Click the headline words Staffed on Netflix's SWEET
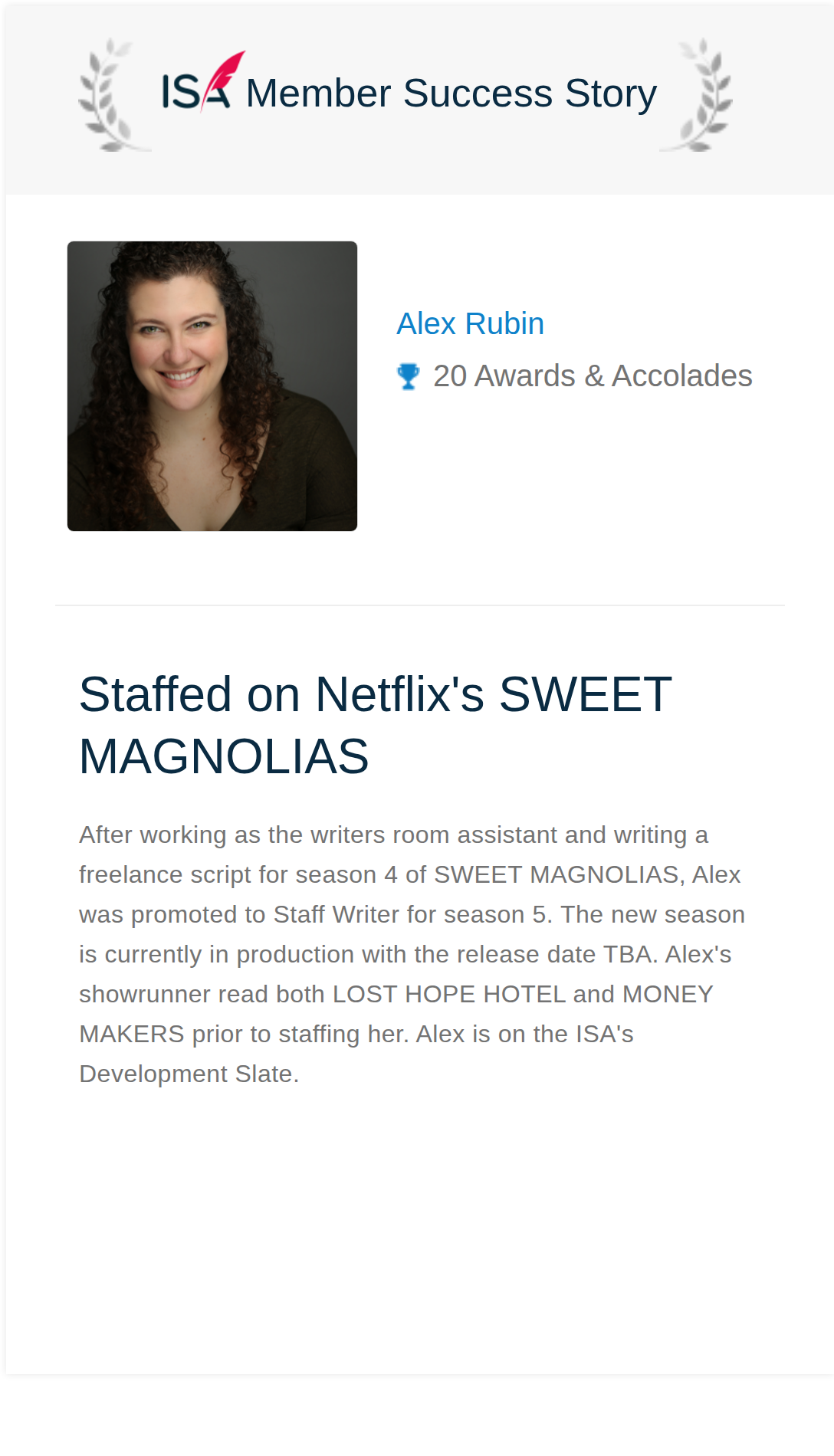Viewport: 834px width, 1456px height. point(376,694)
